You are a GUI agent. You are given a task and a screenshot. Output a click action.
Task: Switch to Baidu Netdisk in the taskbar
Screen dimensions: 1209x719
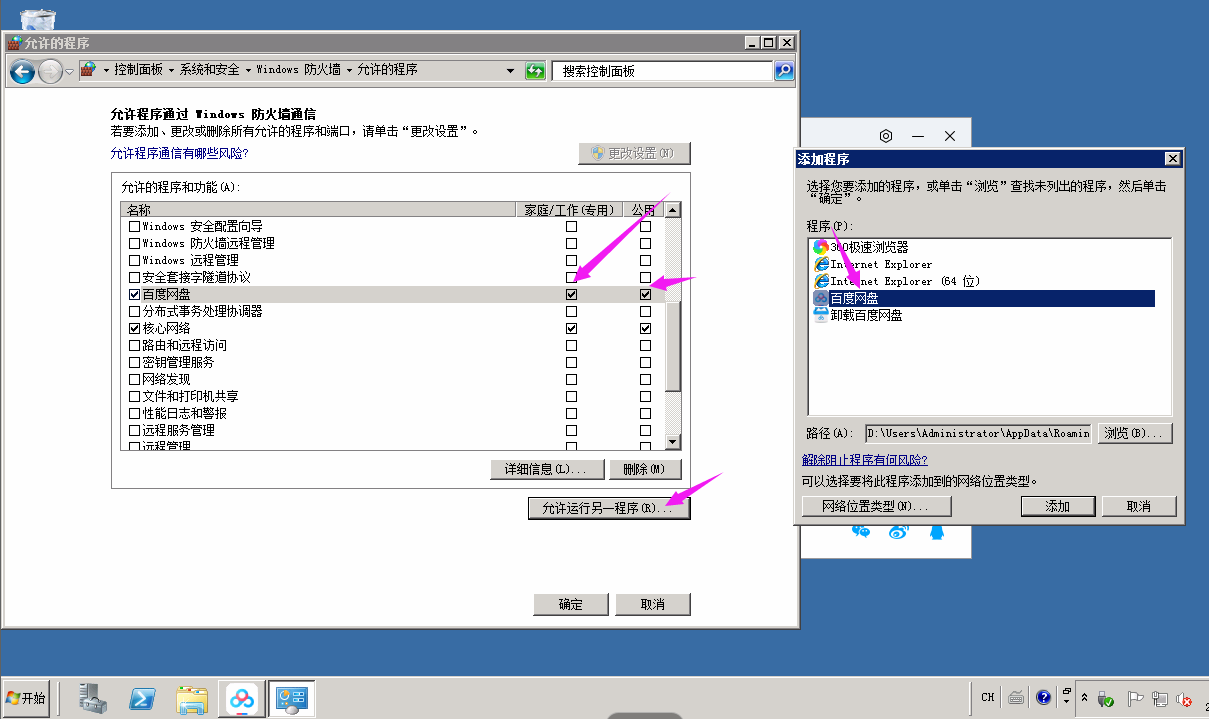[243, 698]
